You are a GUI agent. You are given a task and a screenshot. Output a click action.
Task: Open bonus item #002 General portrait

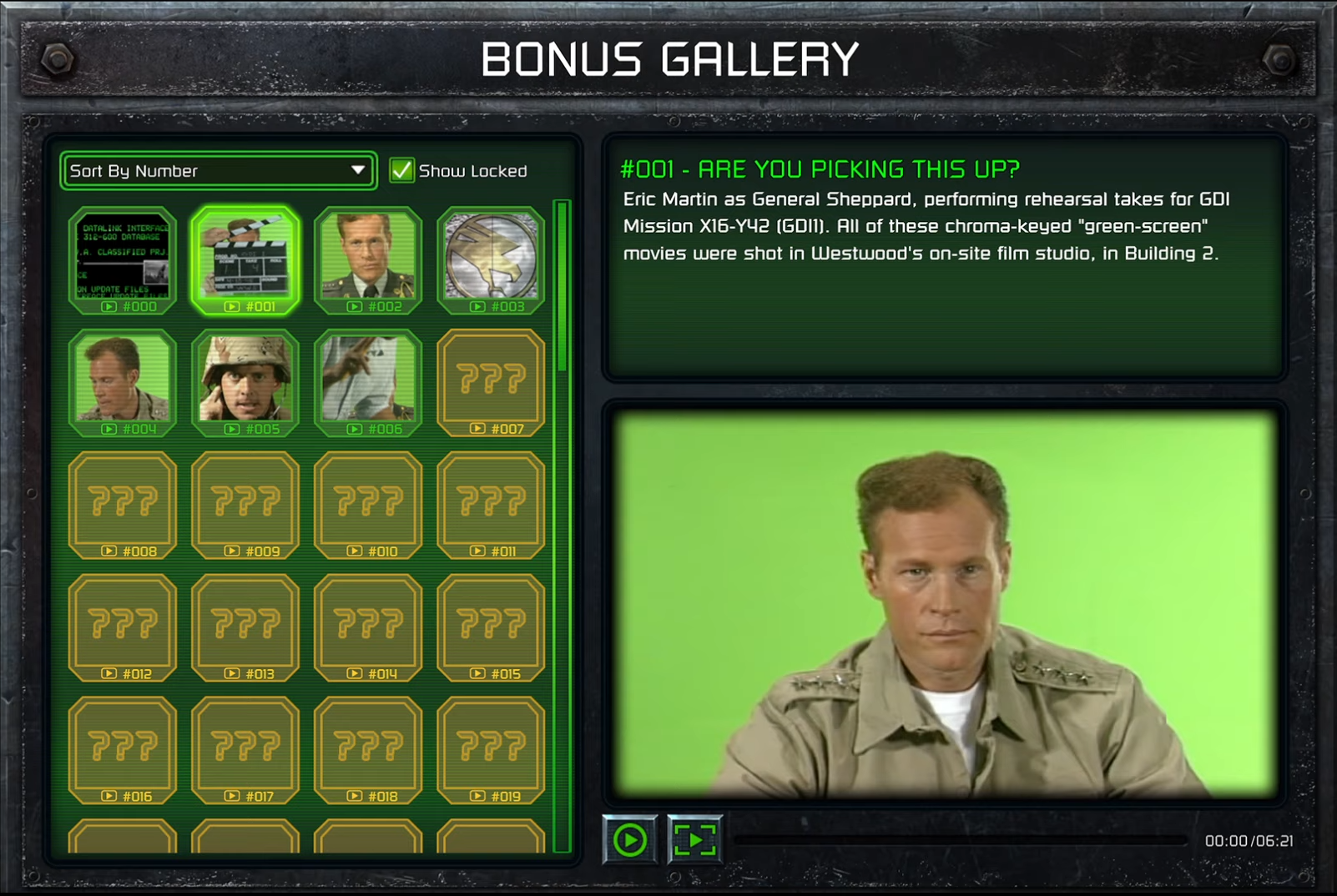coord(368,261)
